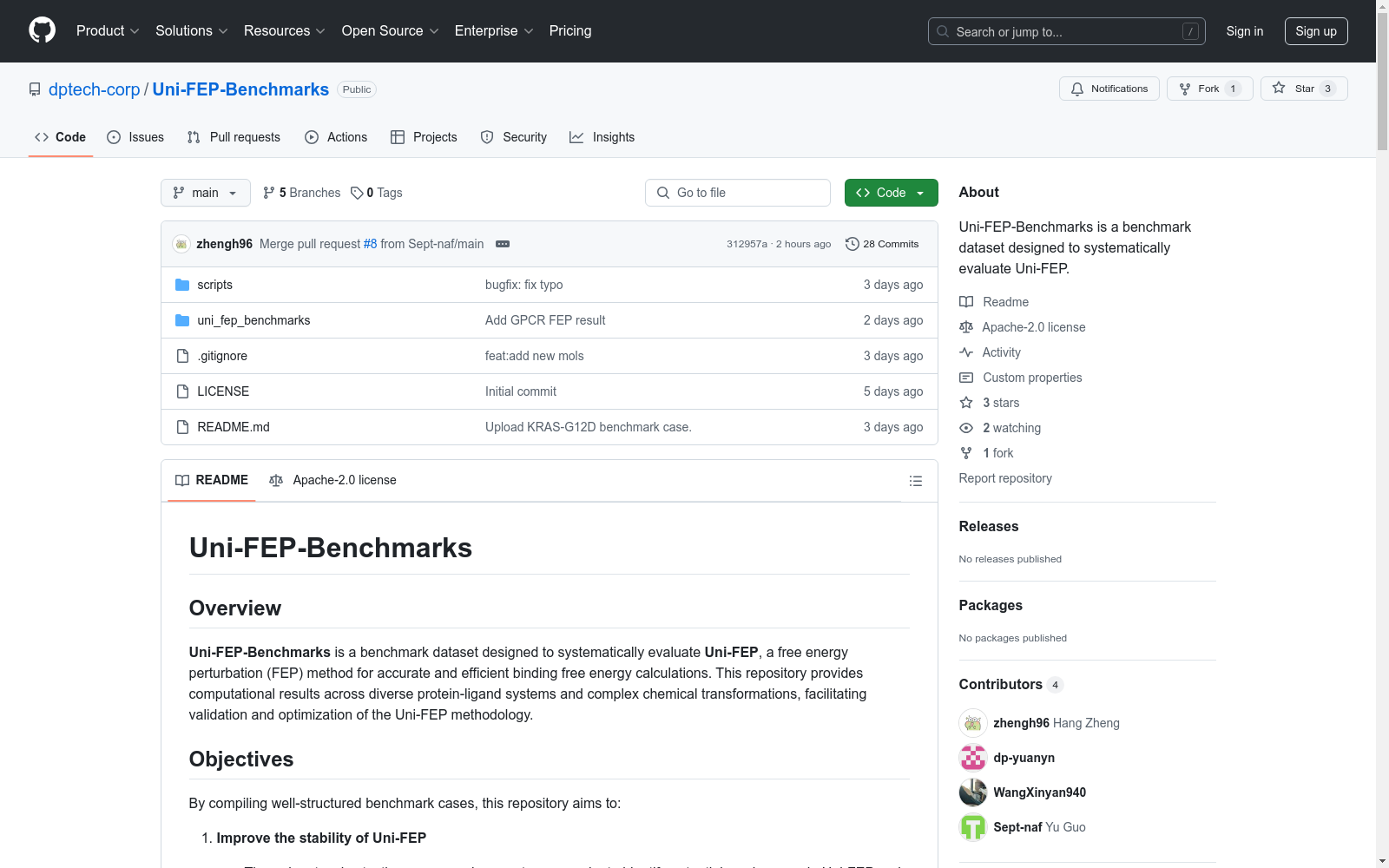The height and width of the screenshot is (868, 1389).
Task: Expand the Resources menu
Action: pos(285,30)
